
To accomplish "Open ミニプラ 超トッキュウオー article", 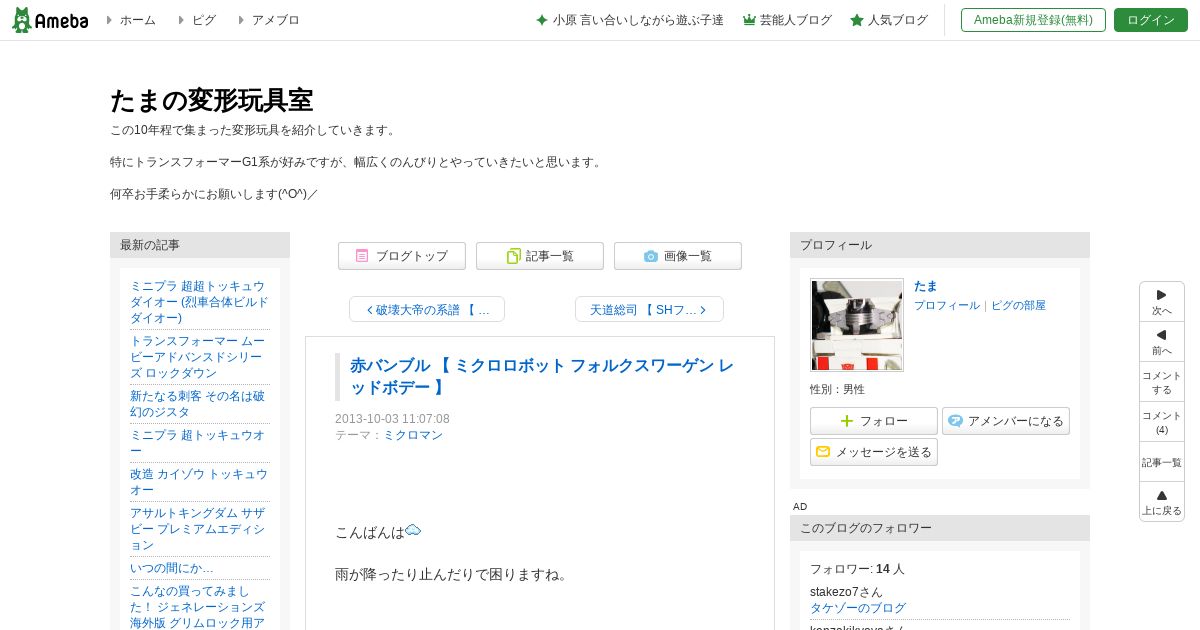I will (197, 443).
